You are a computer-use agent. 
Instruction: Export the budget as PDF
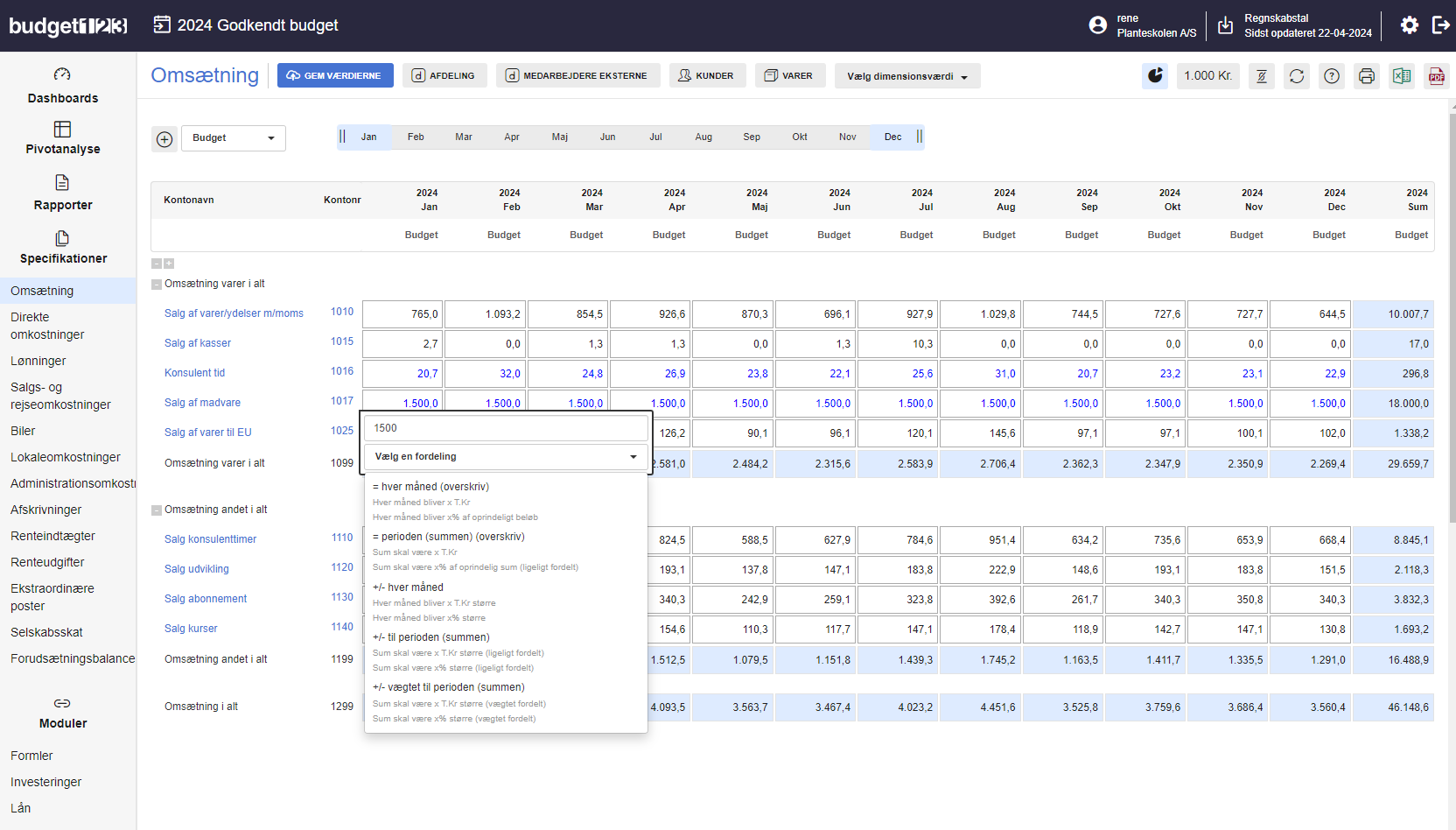tap(1437, 76)
